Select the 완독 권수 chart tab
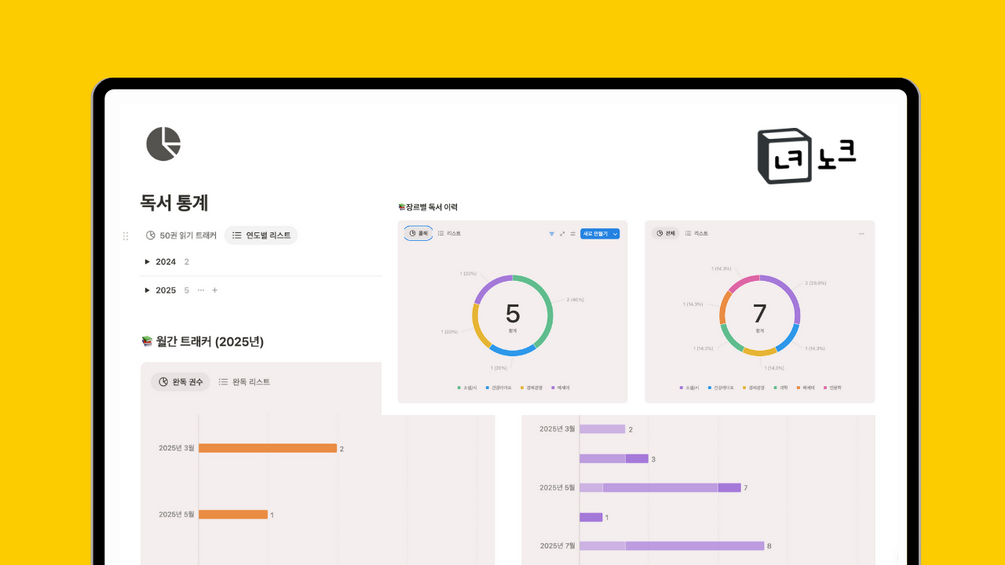Image resolution: width=1005 pixels, height=565 pixels. (180, 382)
